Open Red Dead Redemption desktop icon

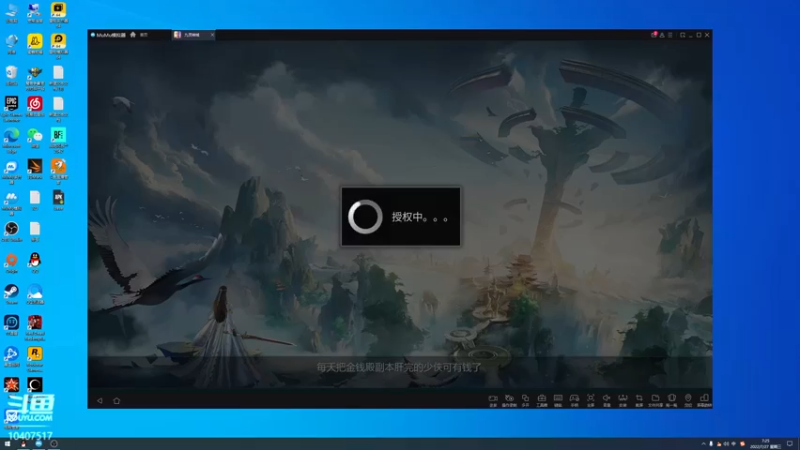pos(35,327)
